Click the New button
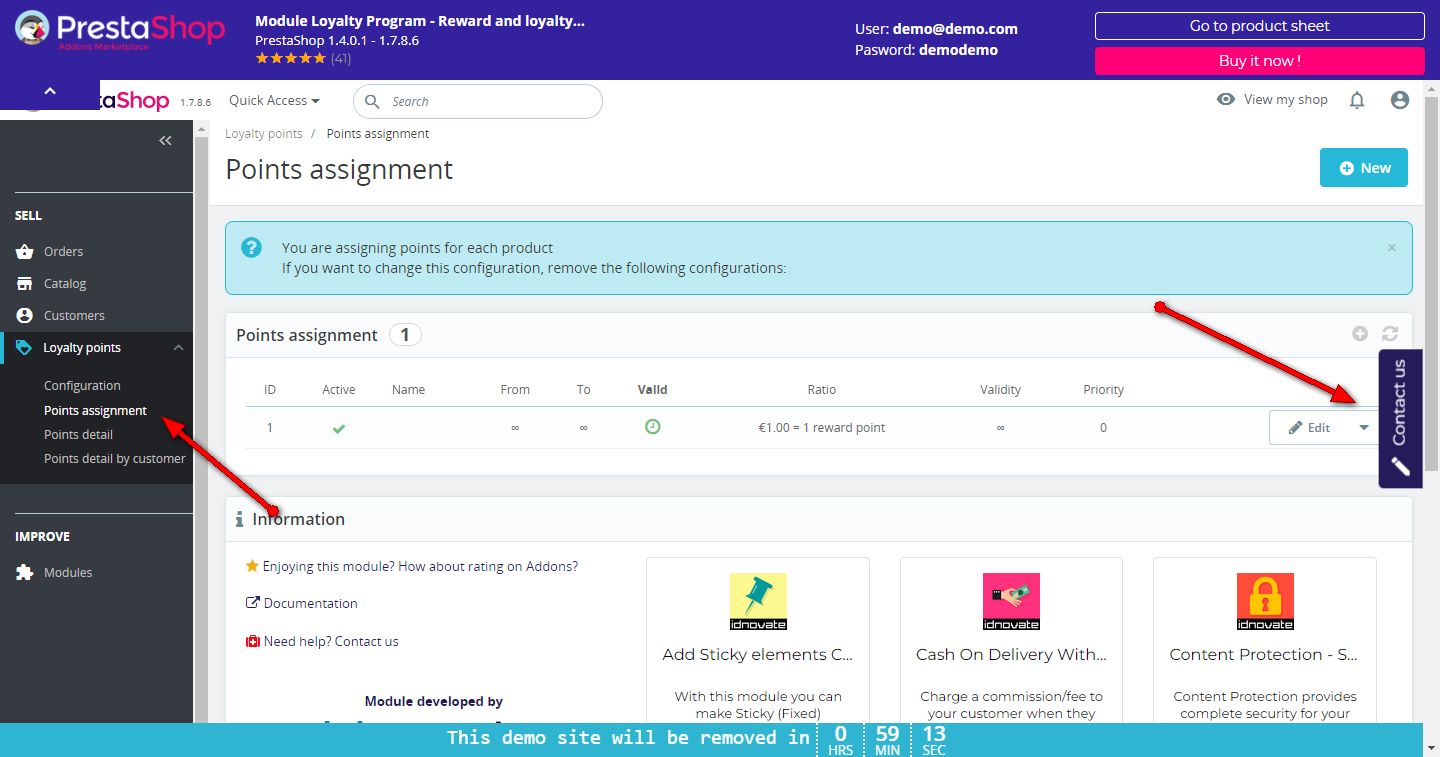The width and height of the screenshot is (1440, 757). click(1364, 168)
